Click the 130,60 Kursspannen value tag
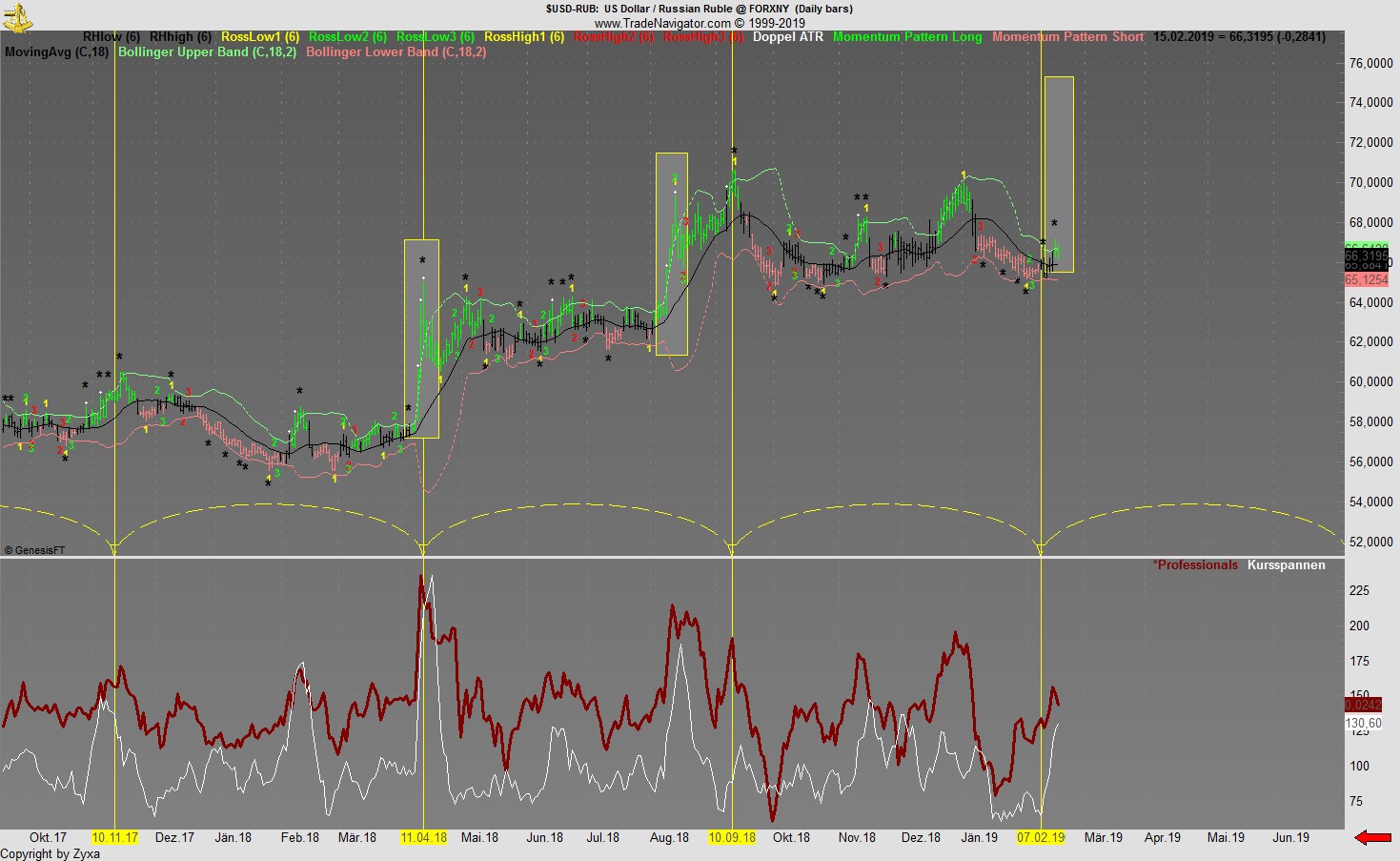The width and height of the screenshot is (1400, 861). (x=1364, y=724)
